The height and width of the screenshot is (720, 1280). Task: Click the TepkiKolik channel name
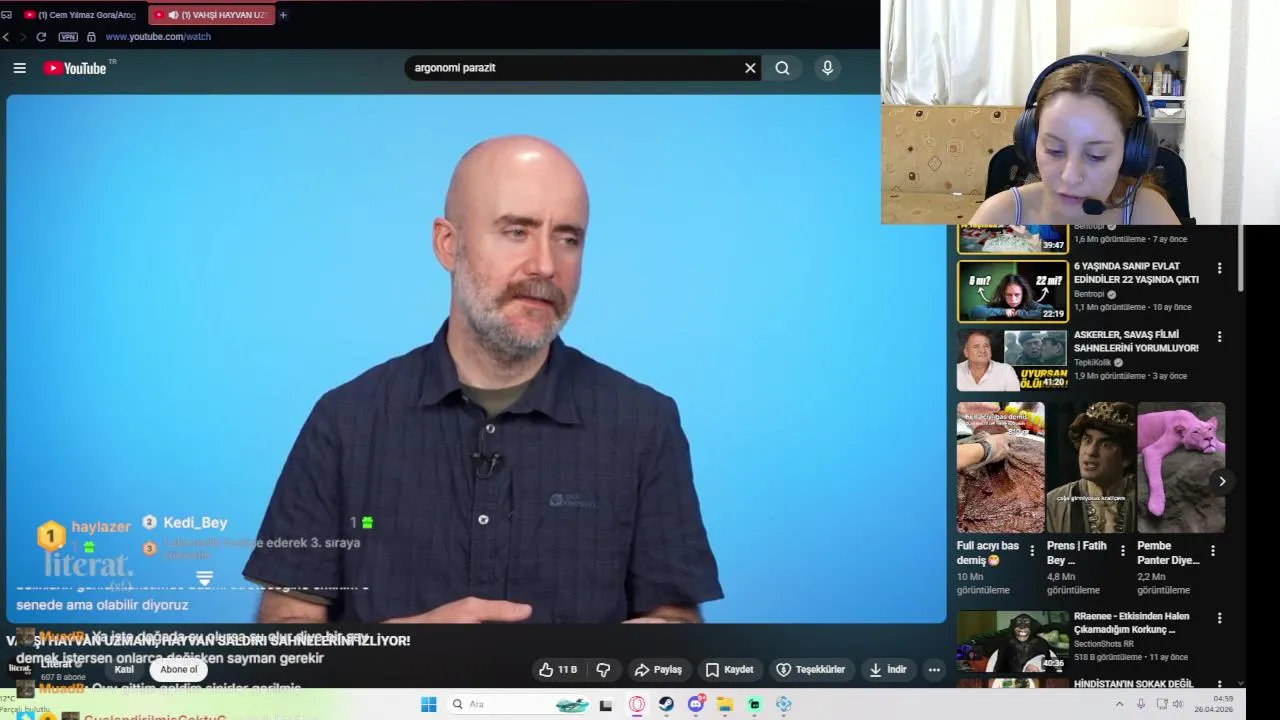click(1092, 362)
